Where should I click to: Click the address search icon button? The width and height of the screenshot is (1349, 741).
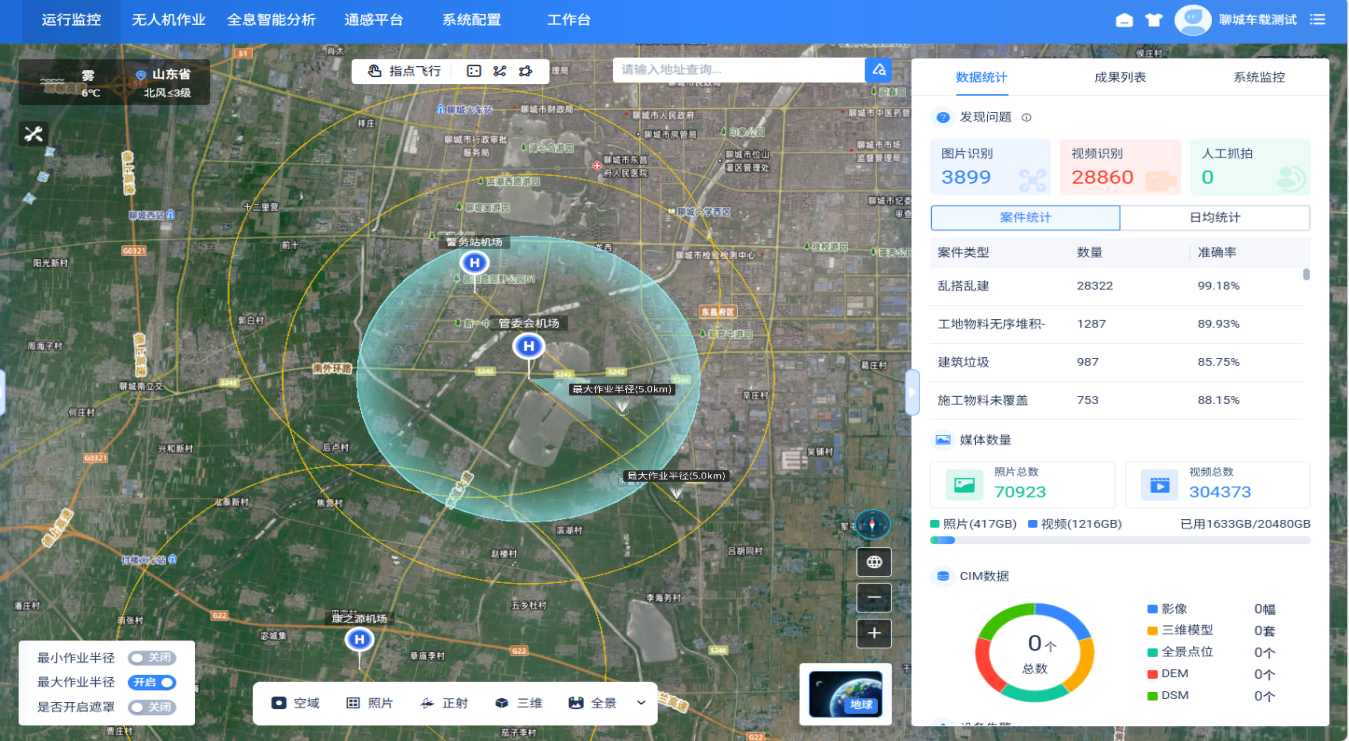(878, 70)
